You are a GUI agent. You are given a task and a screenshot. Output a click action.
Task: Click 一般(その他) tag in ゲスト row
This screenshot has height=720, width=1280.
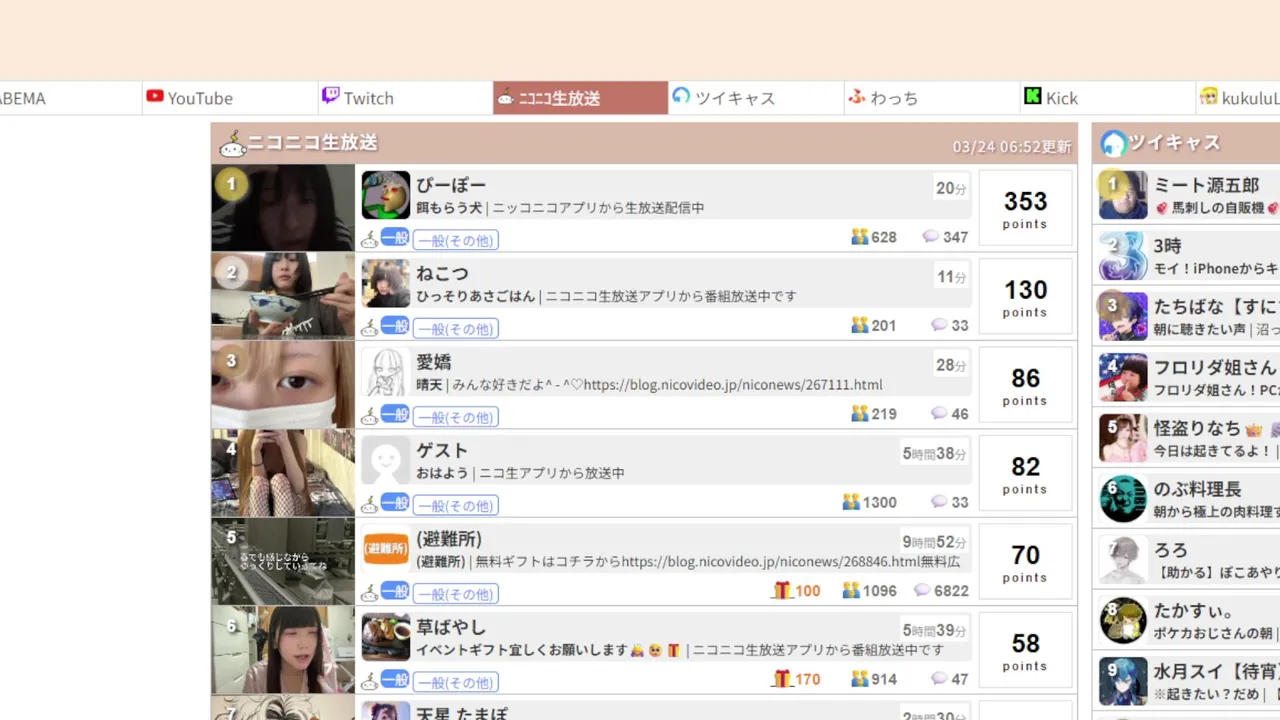[456, 505]
